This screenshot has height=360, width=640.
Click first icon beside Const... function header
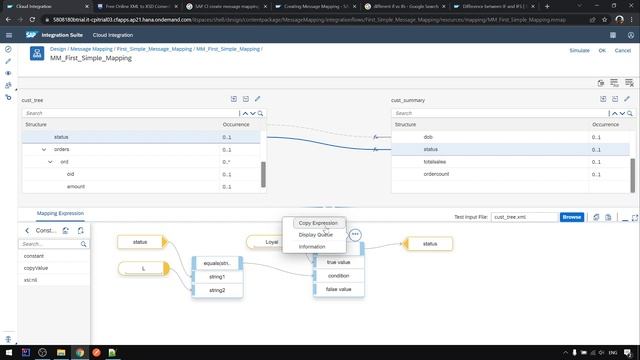pos(66,231)
